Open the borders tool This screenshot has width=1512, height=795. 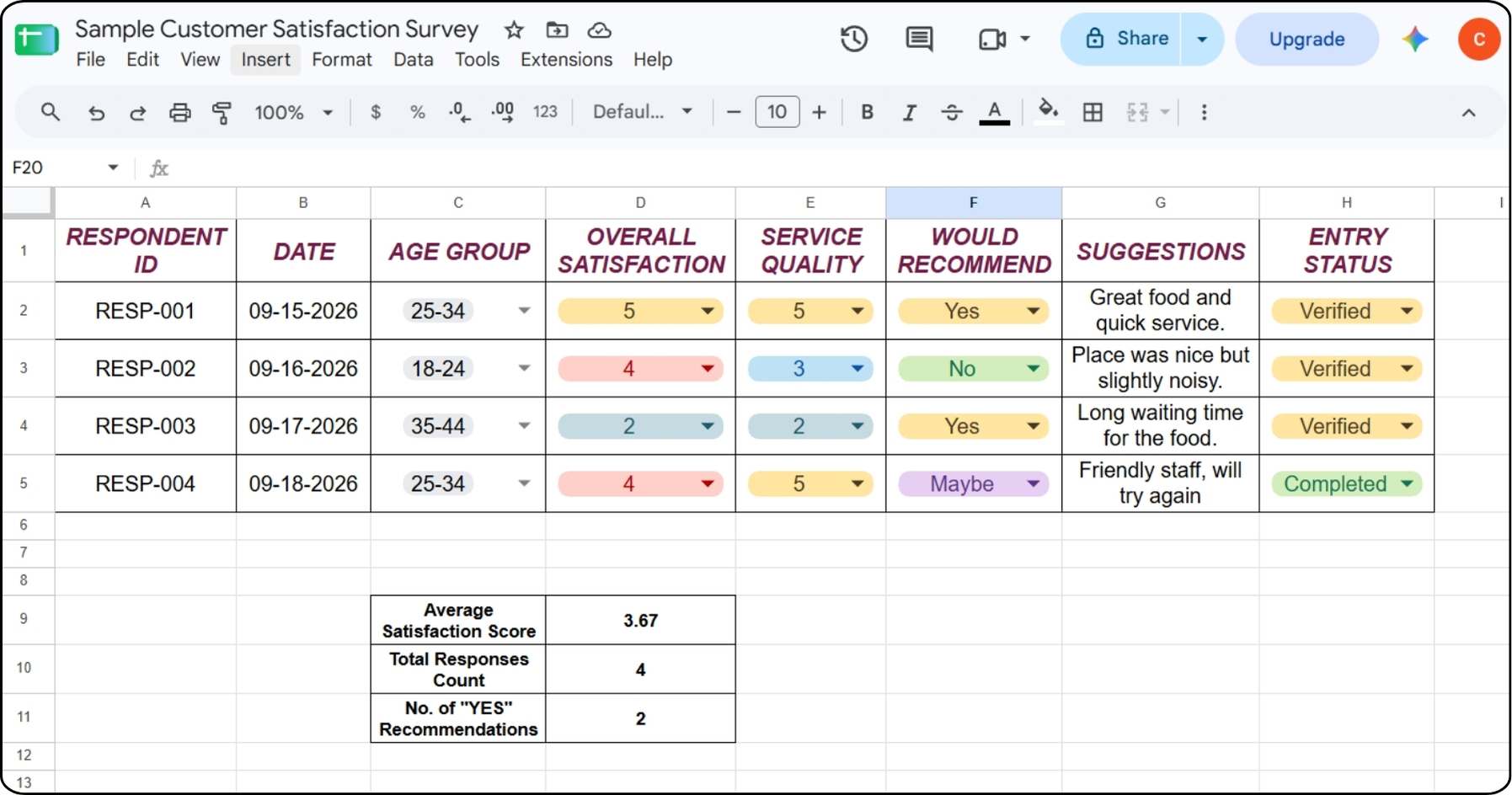(1093, 112)
